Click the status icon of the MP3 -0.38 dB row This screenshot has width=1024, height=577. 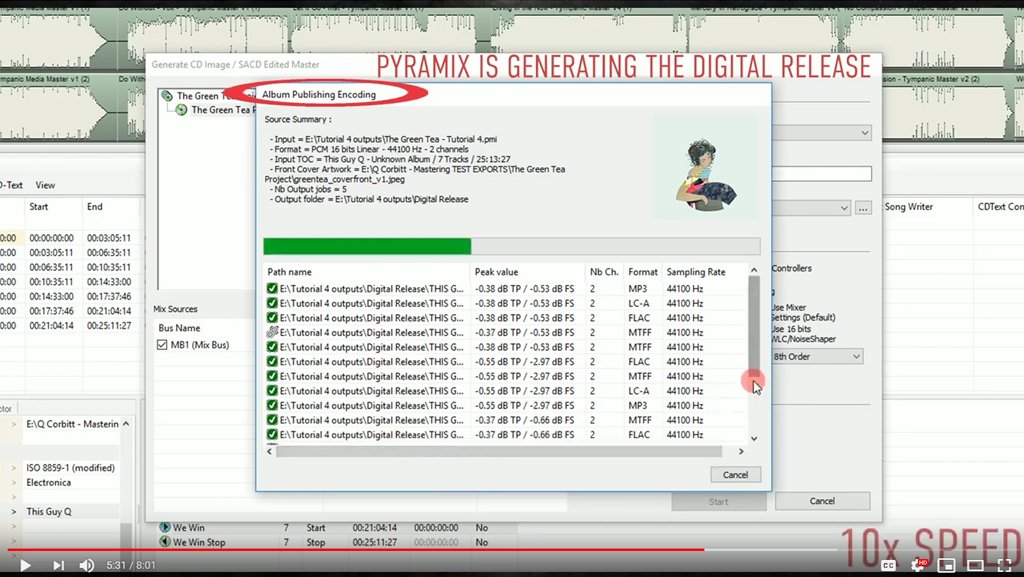coord(272,288)
